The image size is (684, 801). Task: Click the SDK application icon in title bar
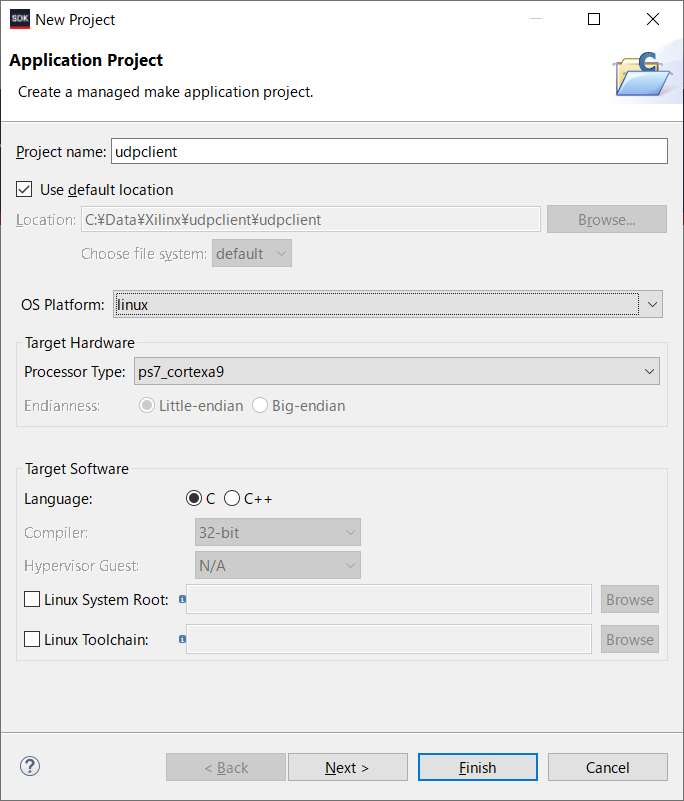coord(20,19)
